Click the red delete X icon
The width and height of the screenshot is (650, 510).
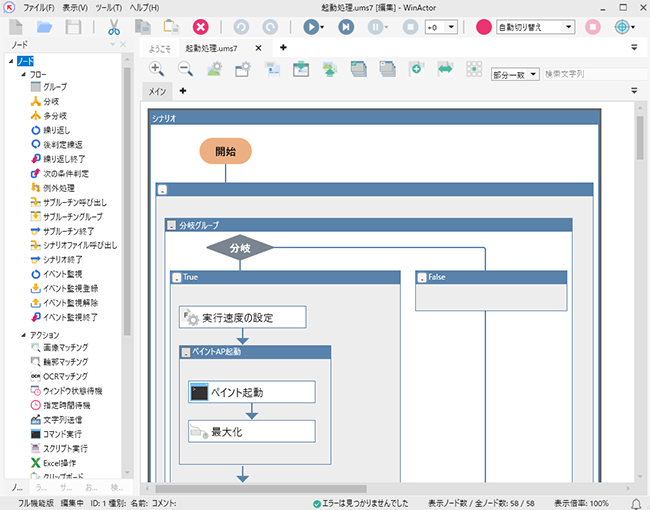tap(201, 27)
